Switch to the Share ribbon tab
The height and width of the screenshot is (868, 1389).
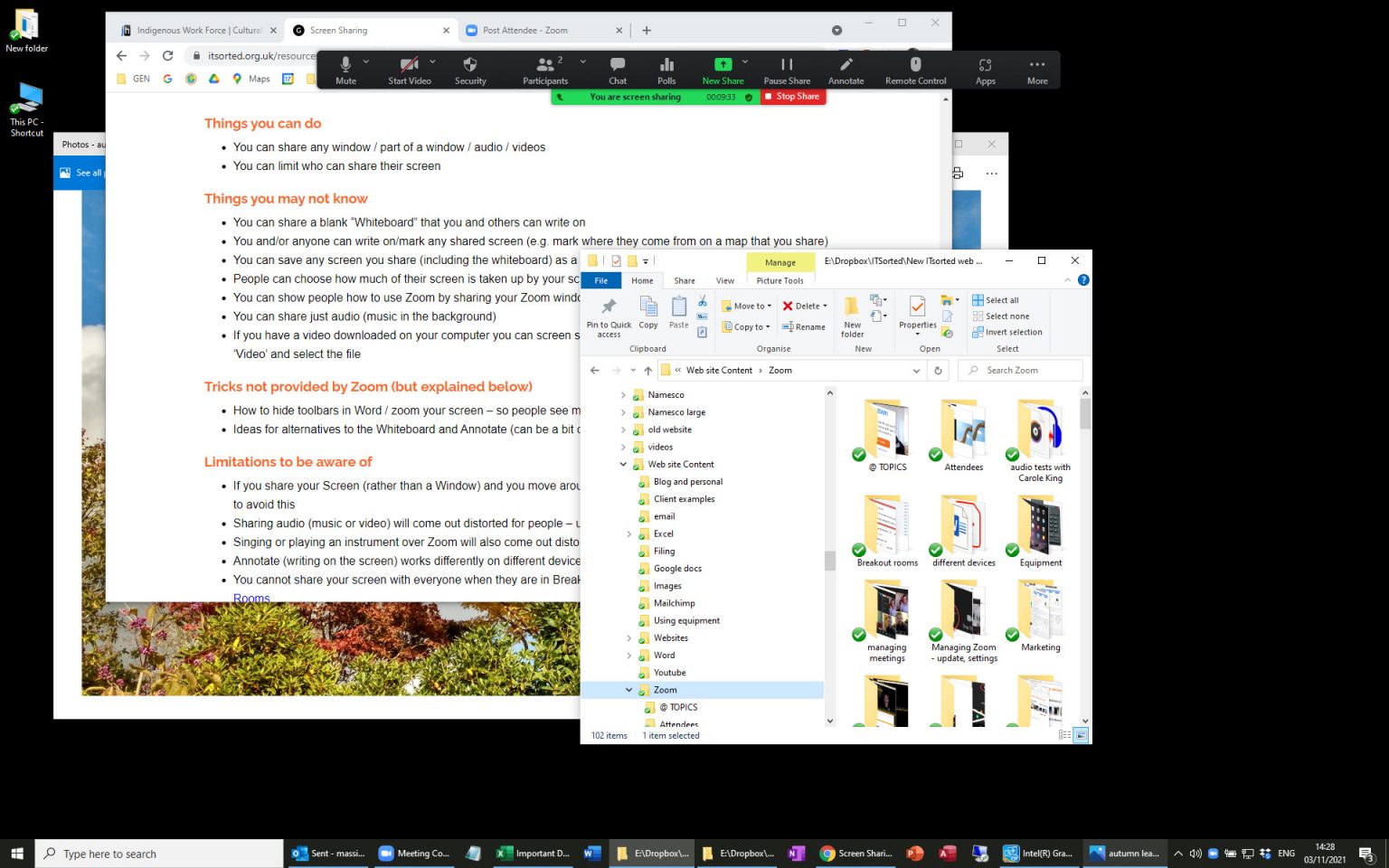click(685, 280)
